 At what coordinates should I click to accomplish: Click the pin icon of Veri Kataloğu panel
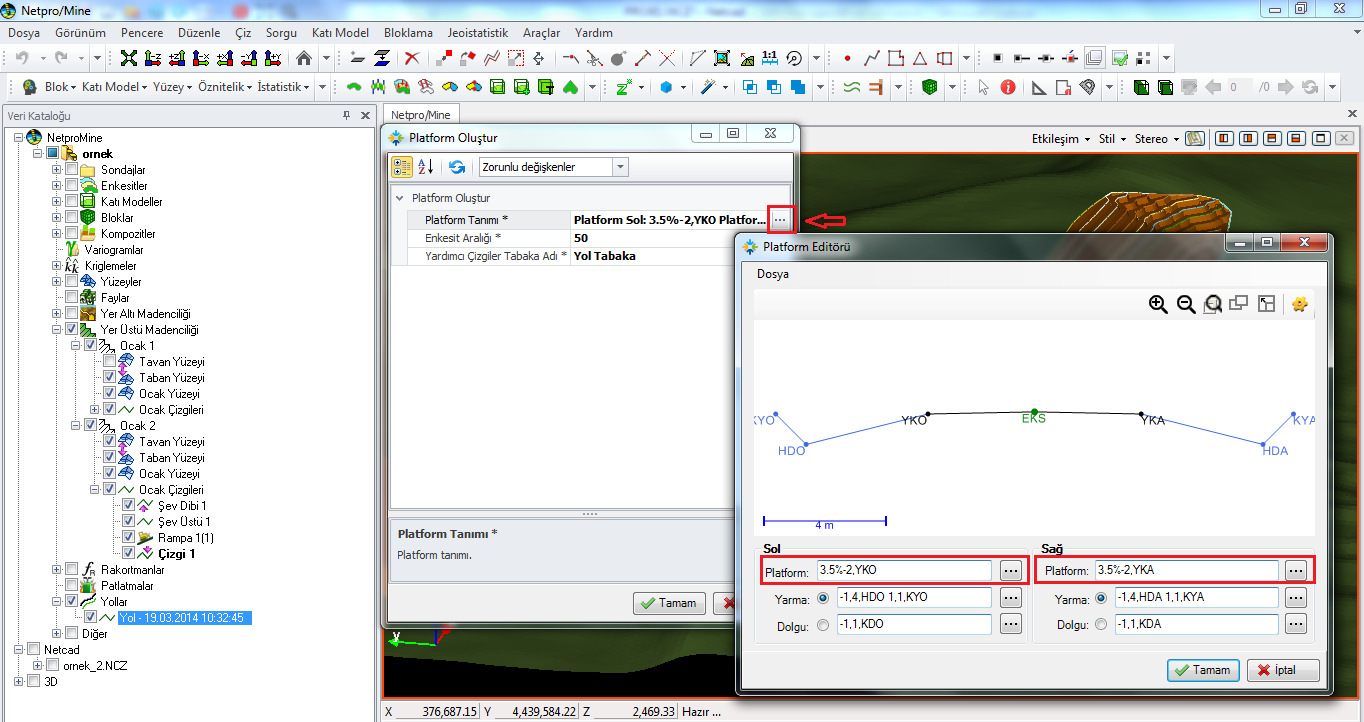click(x=347, y=116)
